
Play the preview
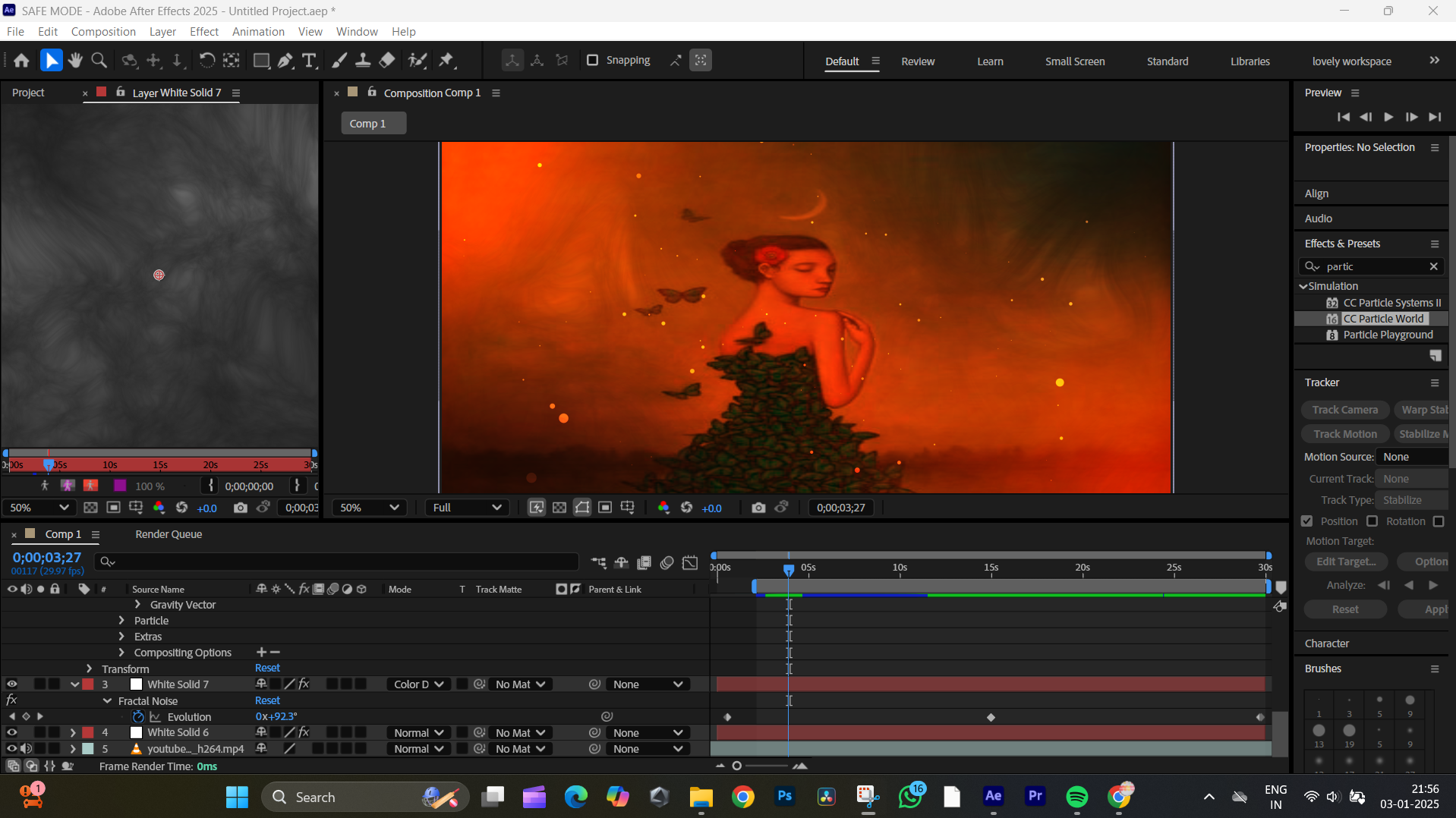point(1388,117)
